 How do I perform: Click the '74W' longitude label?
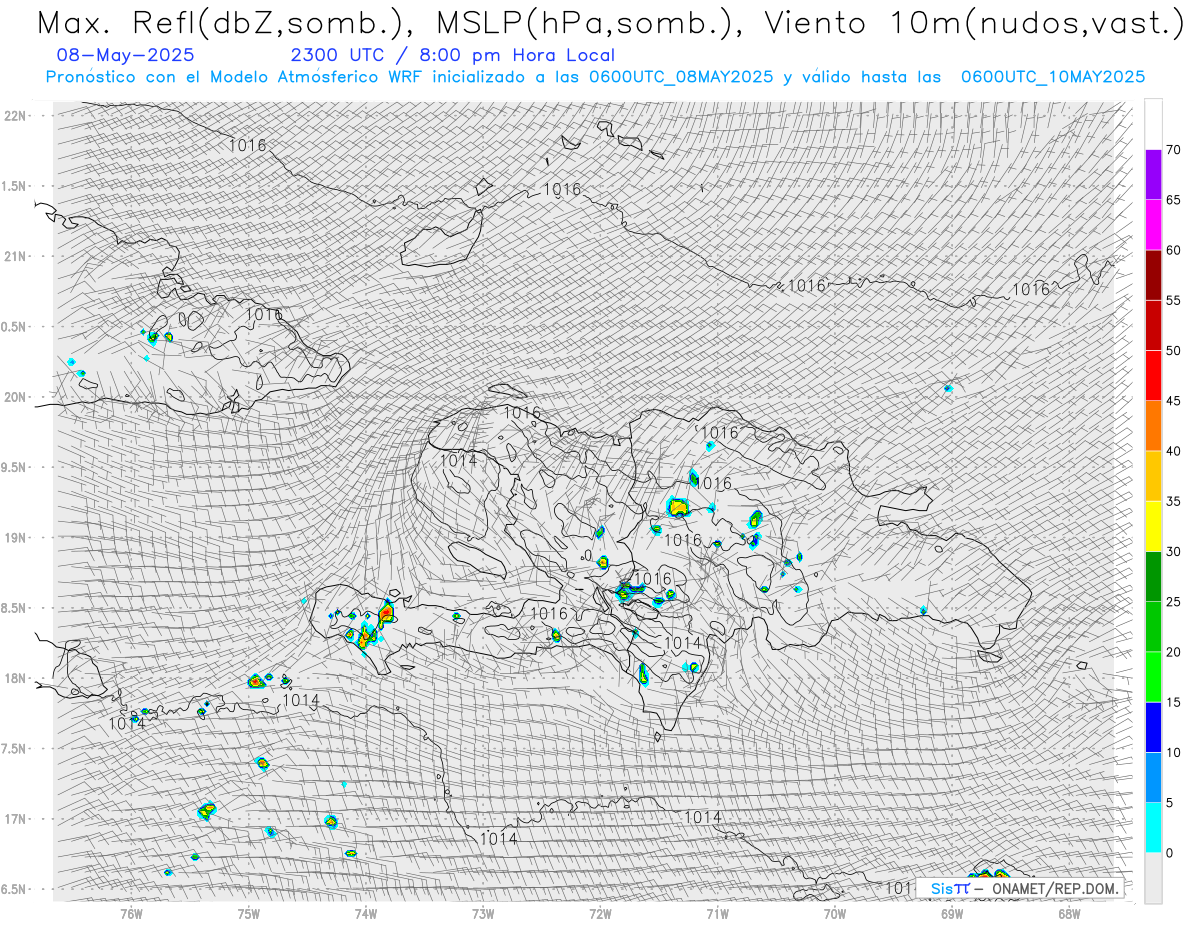(366, 912)
